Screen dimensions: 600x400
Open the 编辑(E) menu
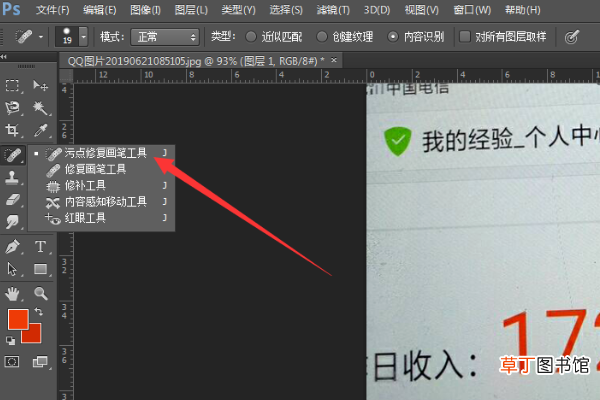pyautogui.click(x=100, y=10)
